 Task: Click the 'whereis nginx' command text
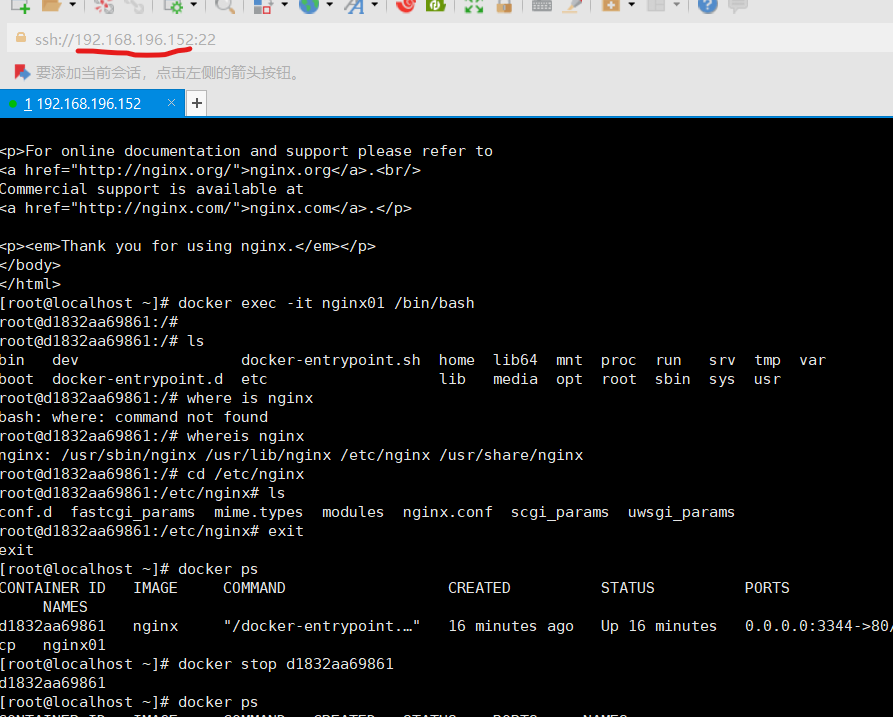[245, 436]
